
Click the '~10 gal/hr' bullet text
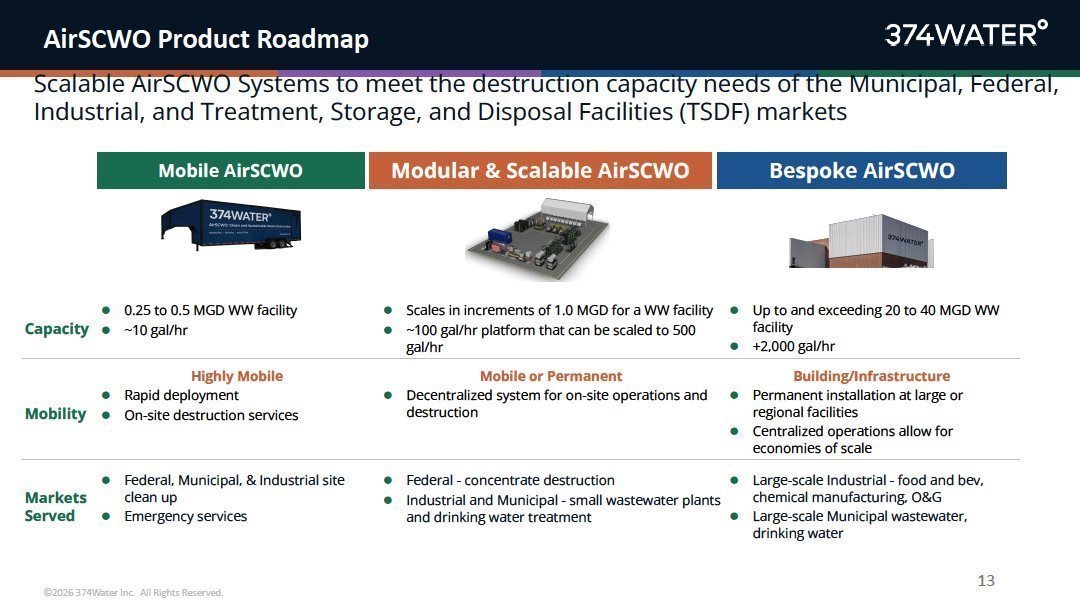point(156,331)
